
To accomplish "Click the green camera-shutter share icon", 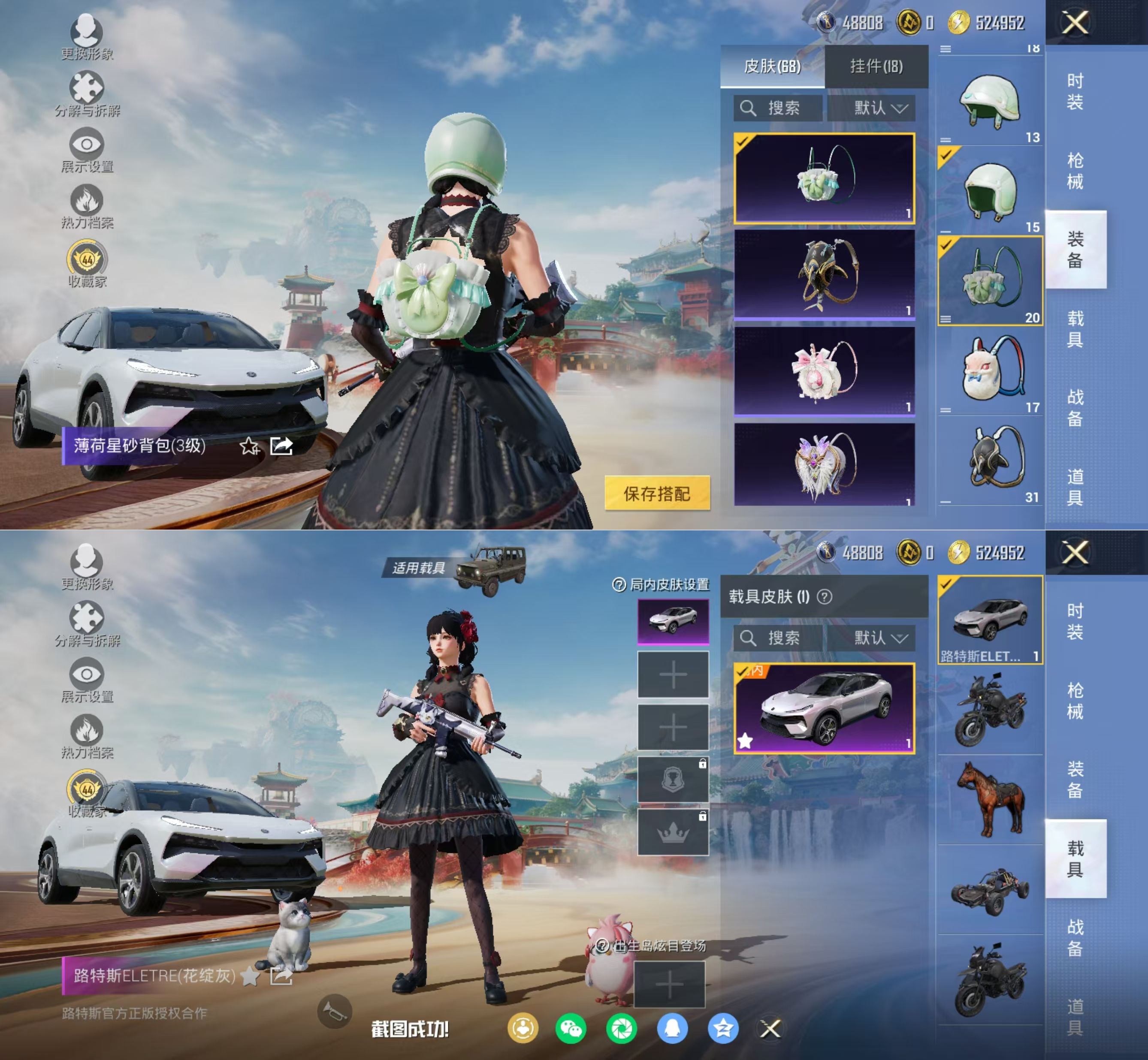I will click(x=621, y=1028).
